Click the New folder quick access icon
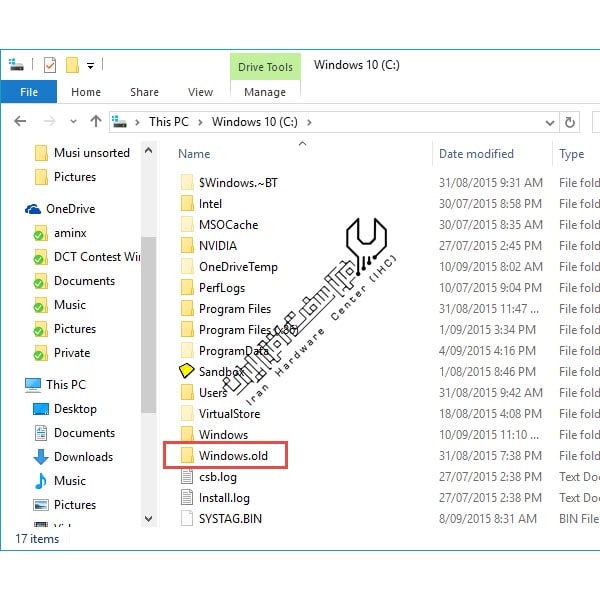The image size is (600, 600). point(72,65)
